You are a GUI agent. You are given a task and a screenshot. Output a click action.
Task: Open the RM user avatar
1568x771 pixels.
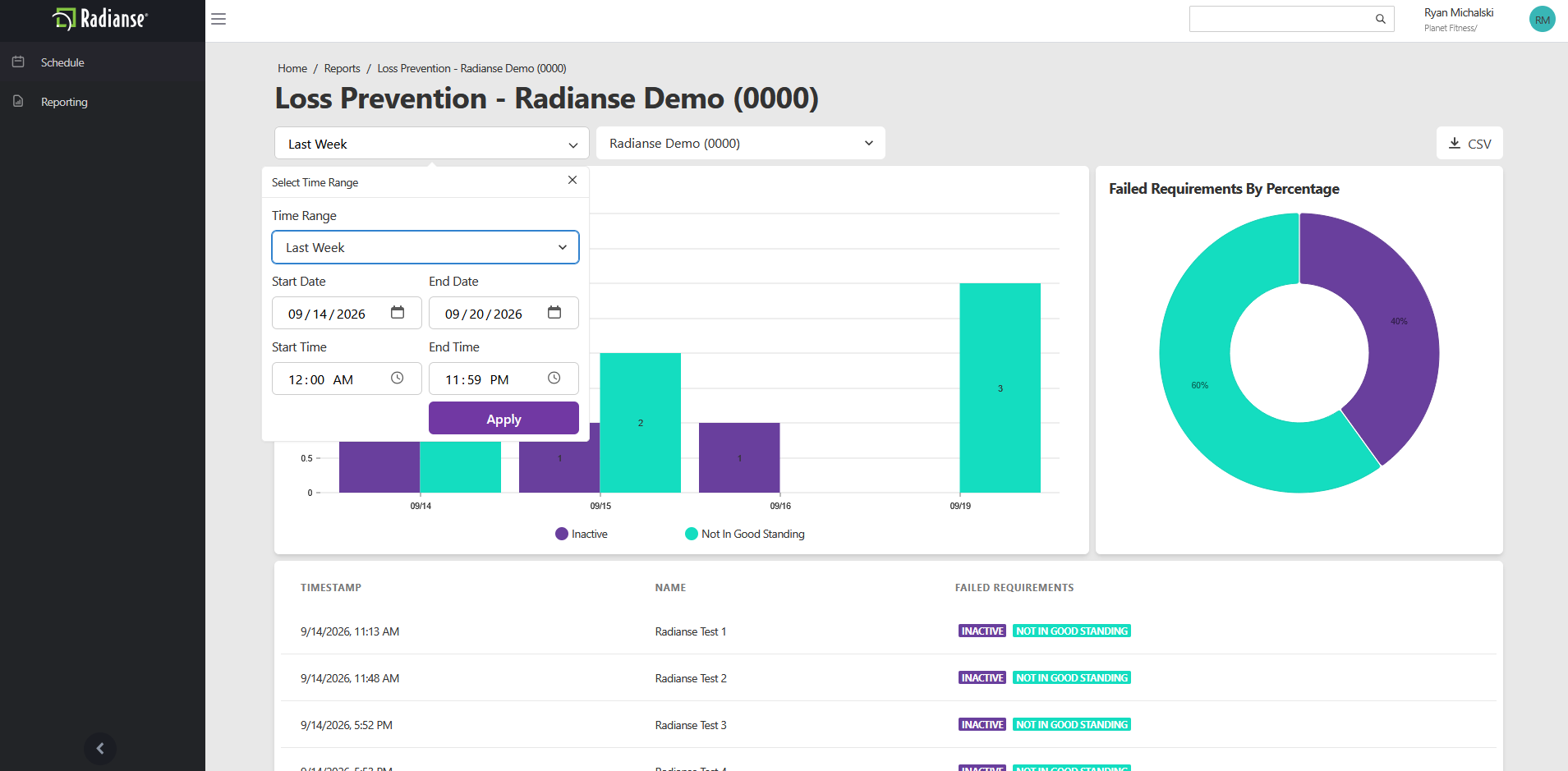coord(1542,20)
